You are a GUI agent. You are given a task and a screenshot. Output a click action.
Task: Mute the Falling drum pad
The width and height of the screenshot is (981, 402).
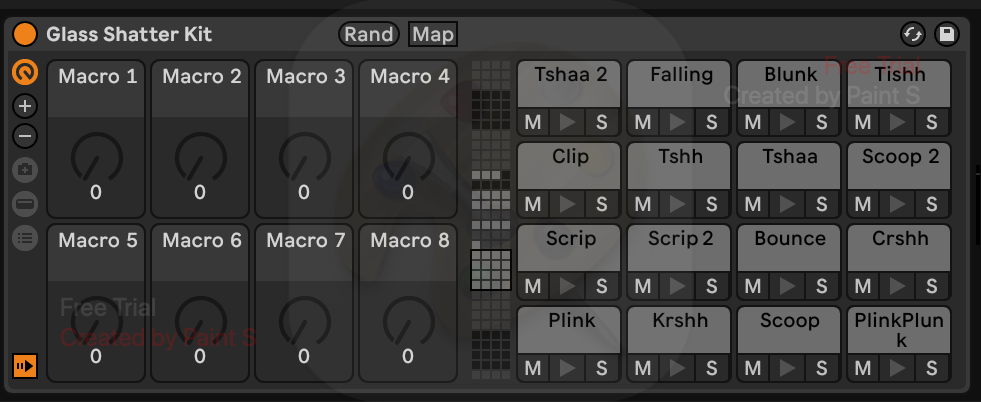click(643, 122)
